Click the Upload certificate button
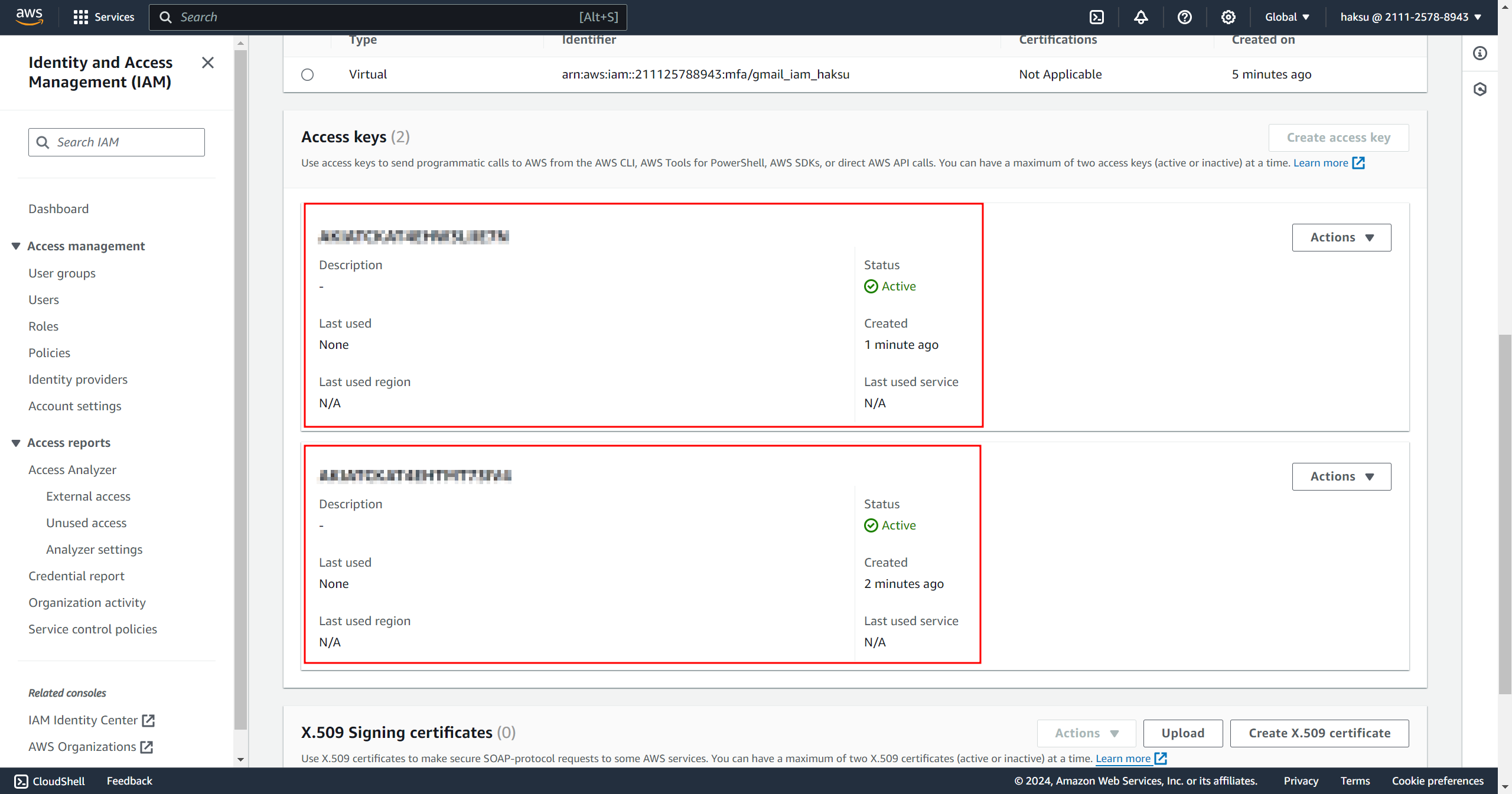The width and height of the screenshot is (1512, 794). (1182, 733)
